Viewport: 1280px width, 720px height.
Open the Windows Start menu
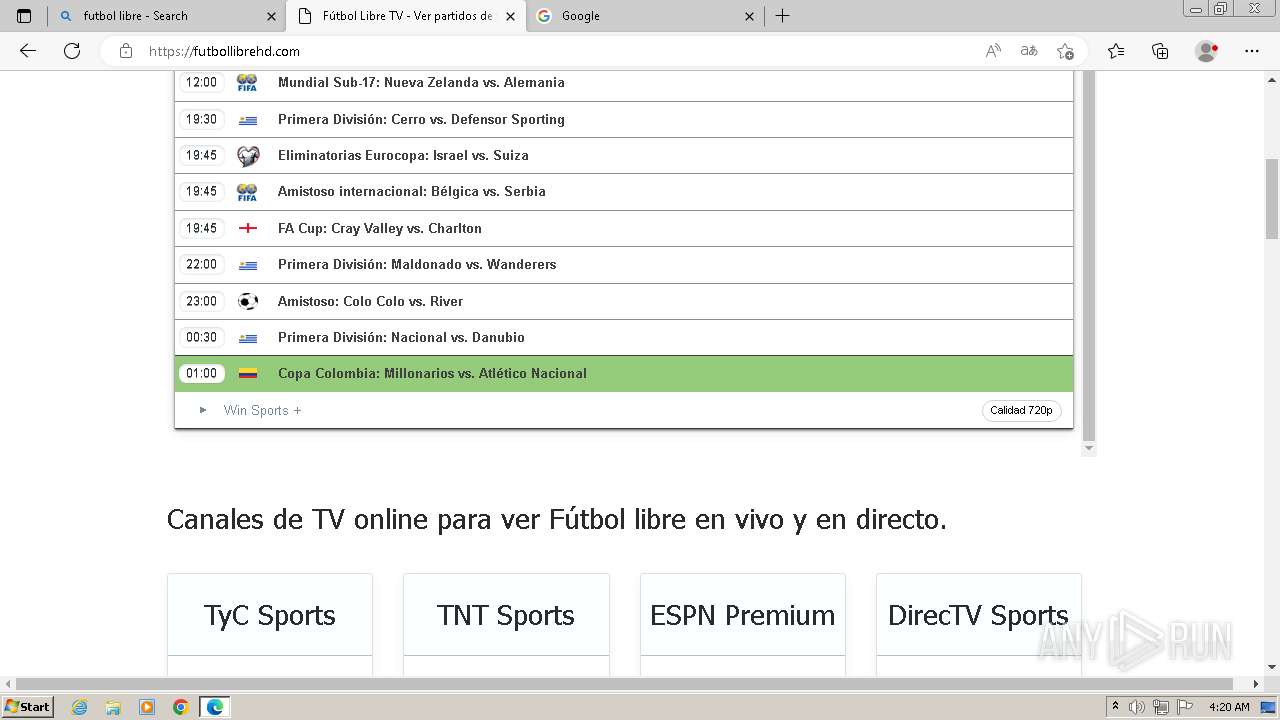pos(28,706)
